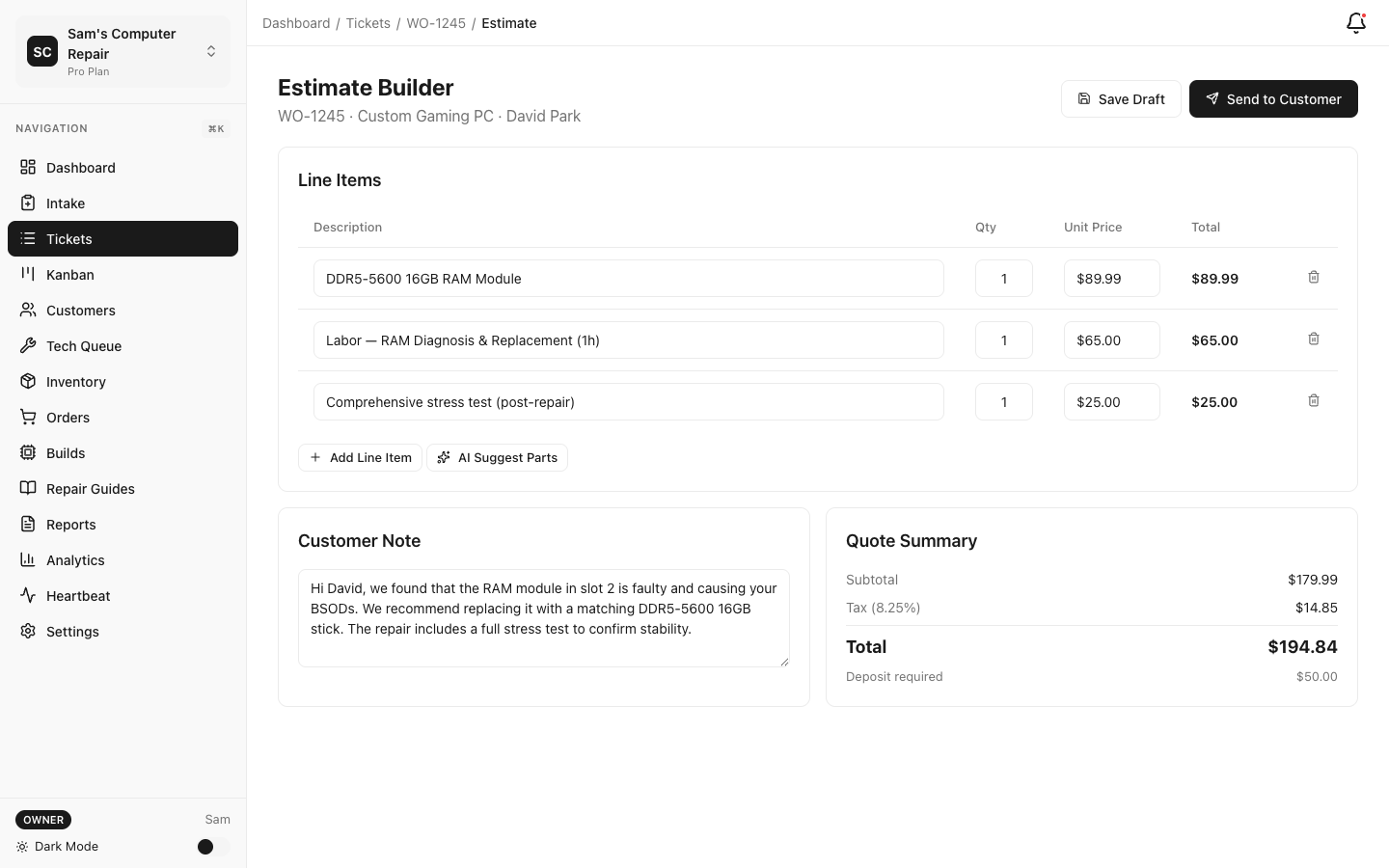Open Analytics via the bar chart icon
The image size is (1389, 868).
[28, 559]
